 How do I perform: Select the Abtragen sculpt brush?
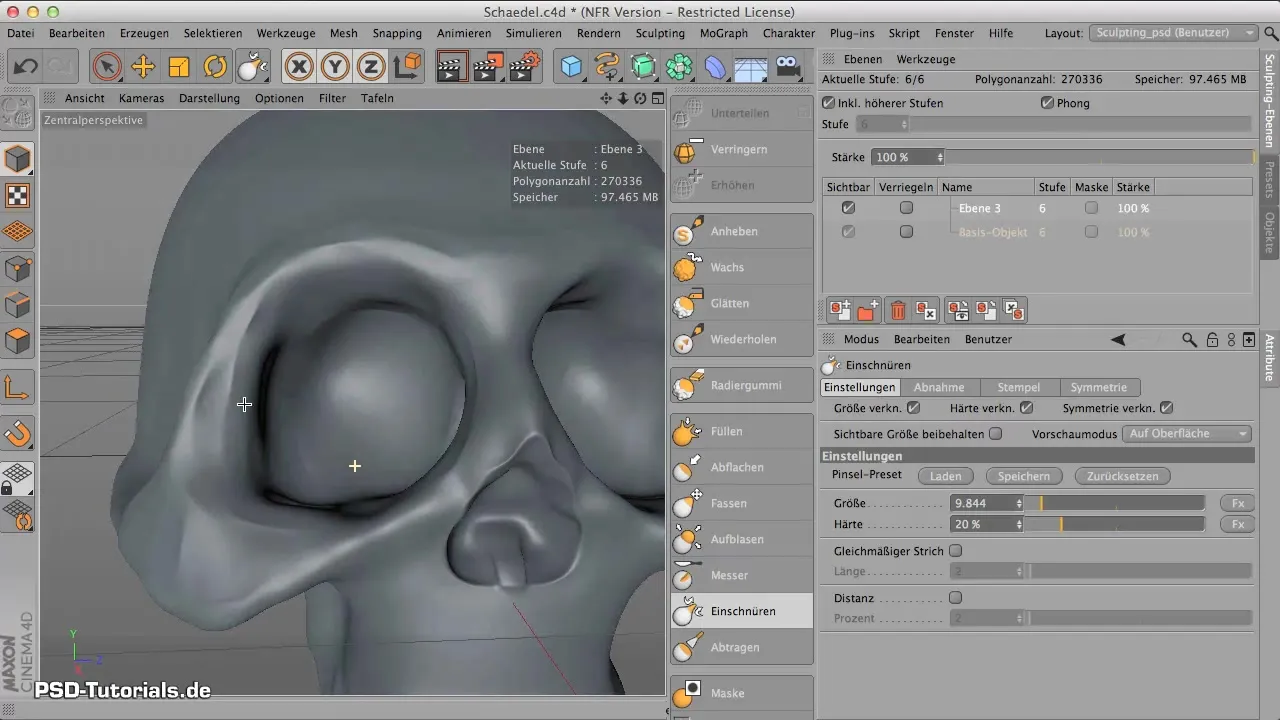click(x=742, y=647)
